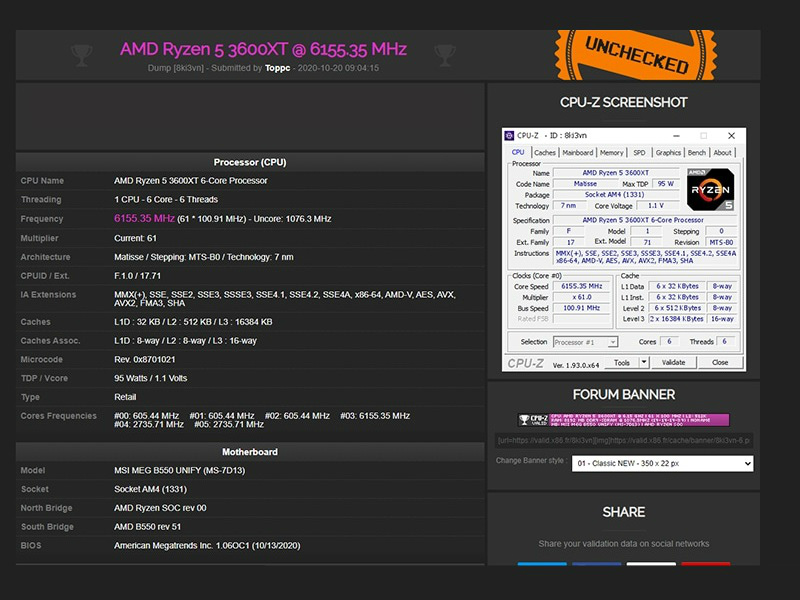
Task: Click the Core Voltage 1.1 V field
Action: pos(656,206)
